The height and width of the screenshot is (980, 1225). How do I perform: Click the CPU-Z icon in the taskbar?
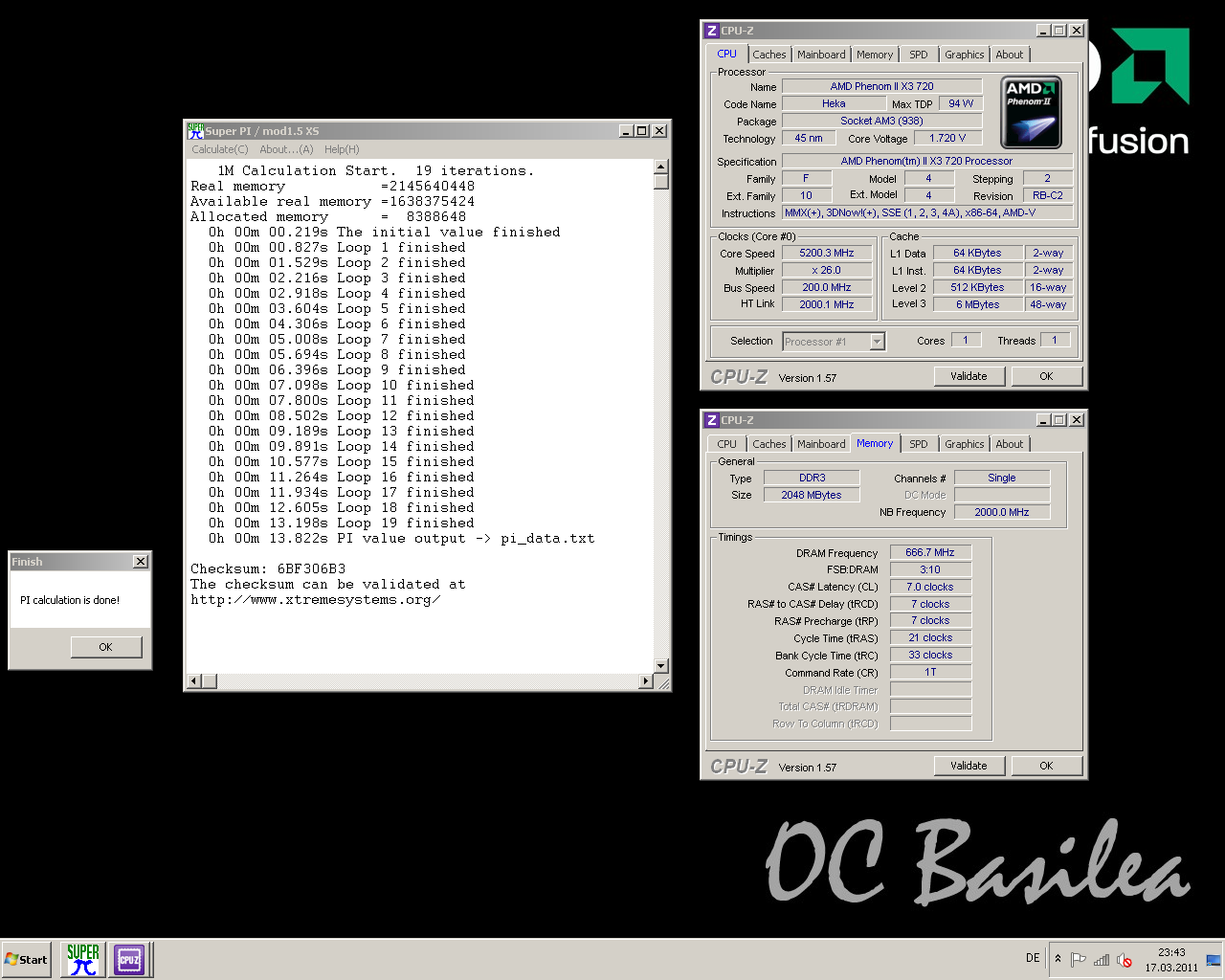point(129,959)
